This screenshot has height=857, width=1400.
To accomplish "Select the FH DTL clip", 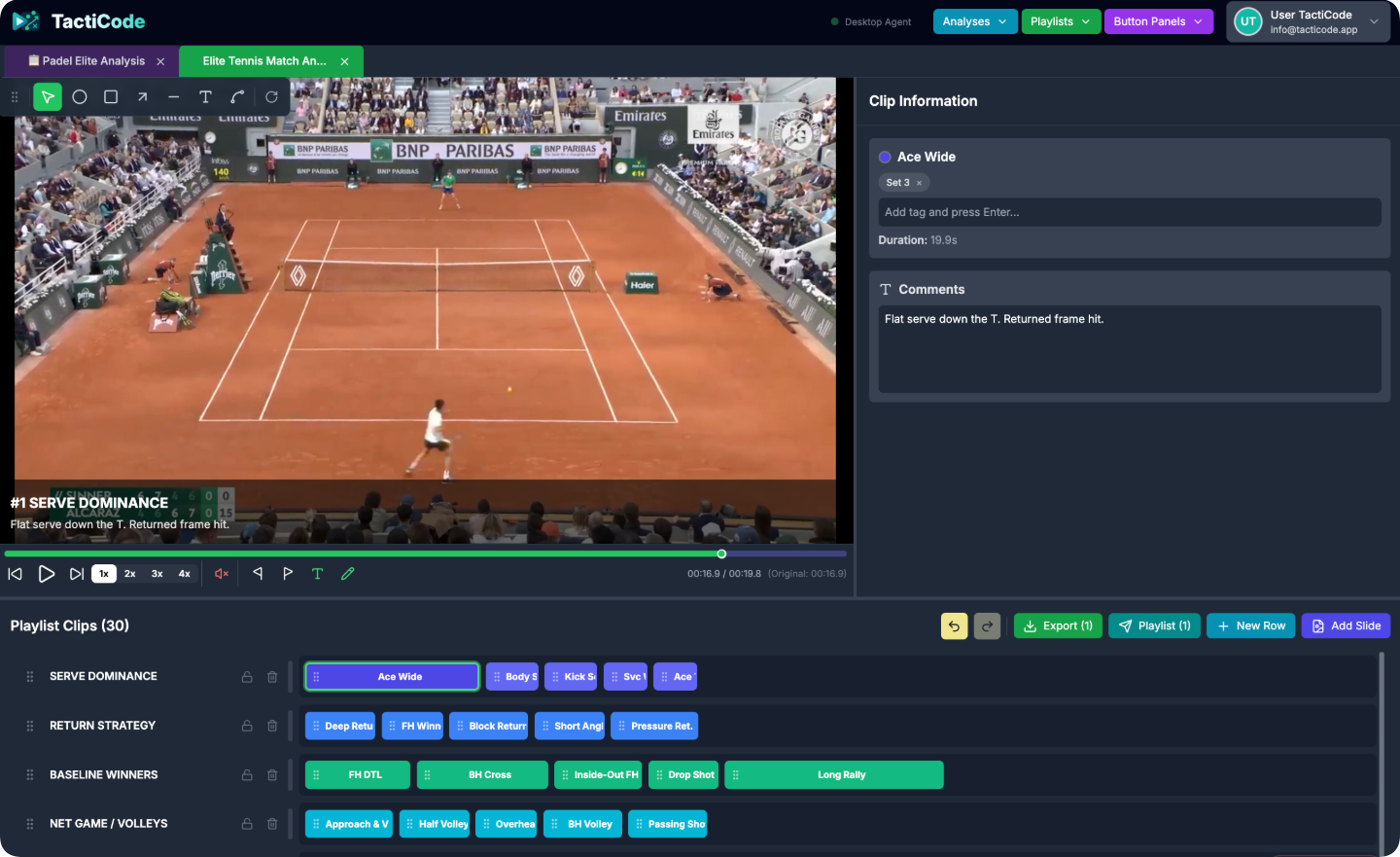I will 358,775.
